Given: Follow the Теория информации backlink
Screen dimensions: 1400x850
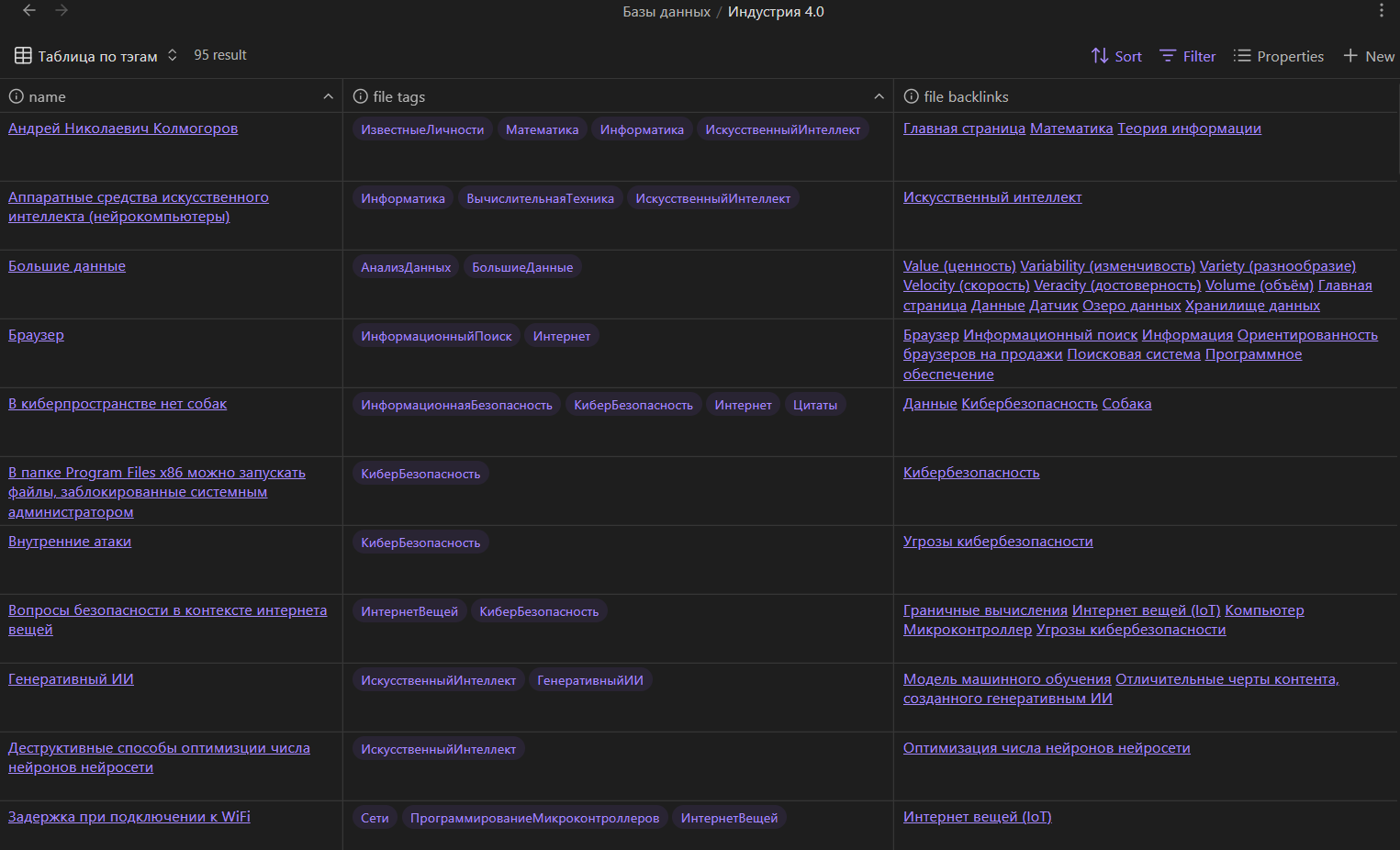Looking at the screenshot, I should pos(1189,129).
